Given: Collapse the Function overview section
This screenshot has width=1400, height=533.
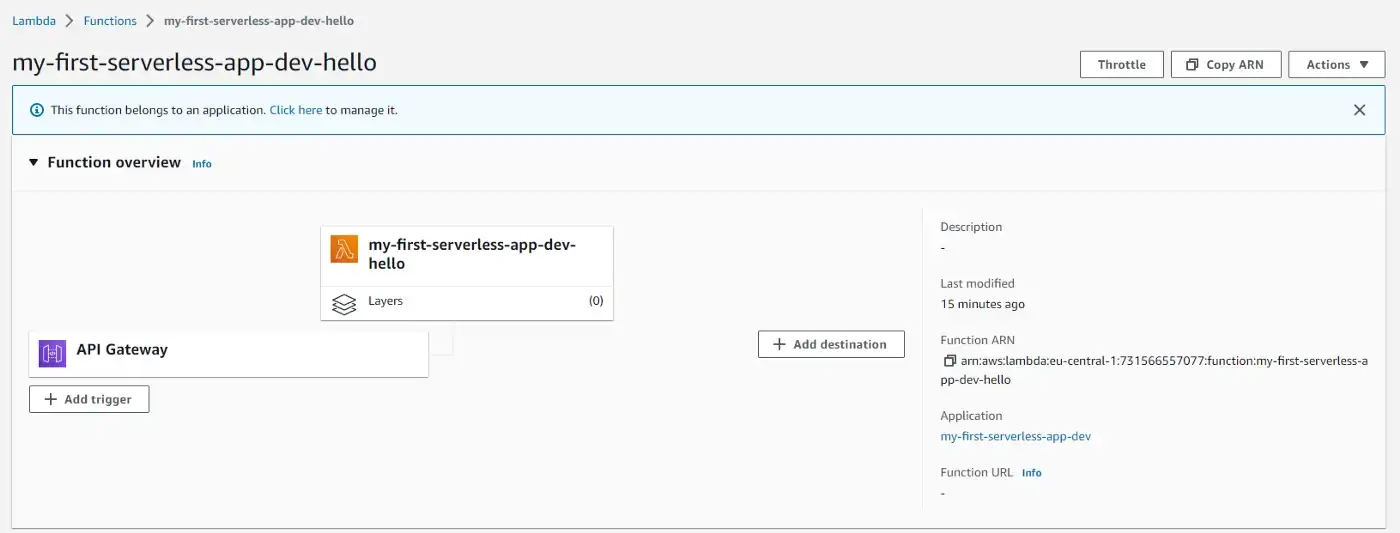Looking at the screenshot, I should click(x=33, y=163).
